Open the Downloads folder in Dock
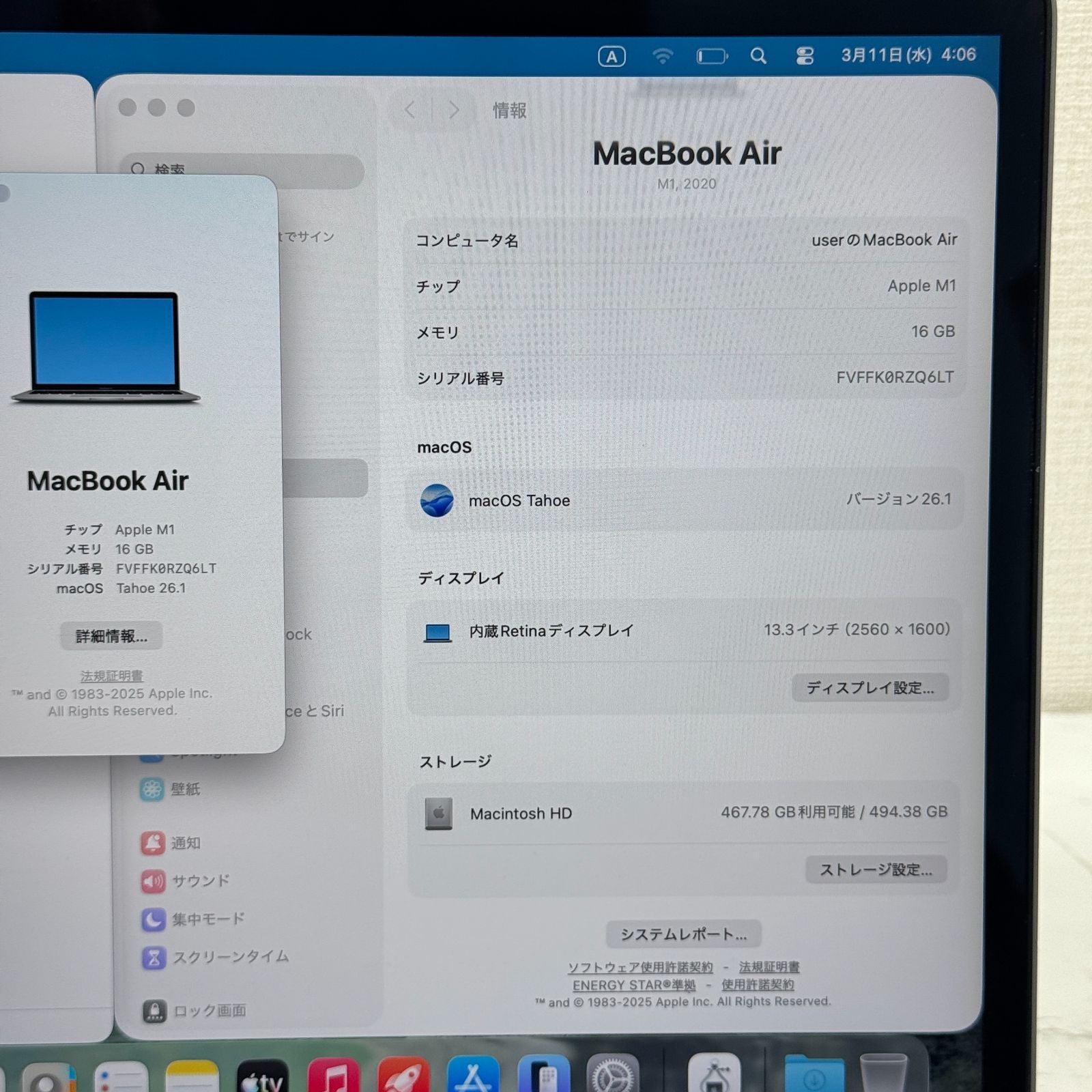The image size is (1092, 1092). 814,1074
